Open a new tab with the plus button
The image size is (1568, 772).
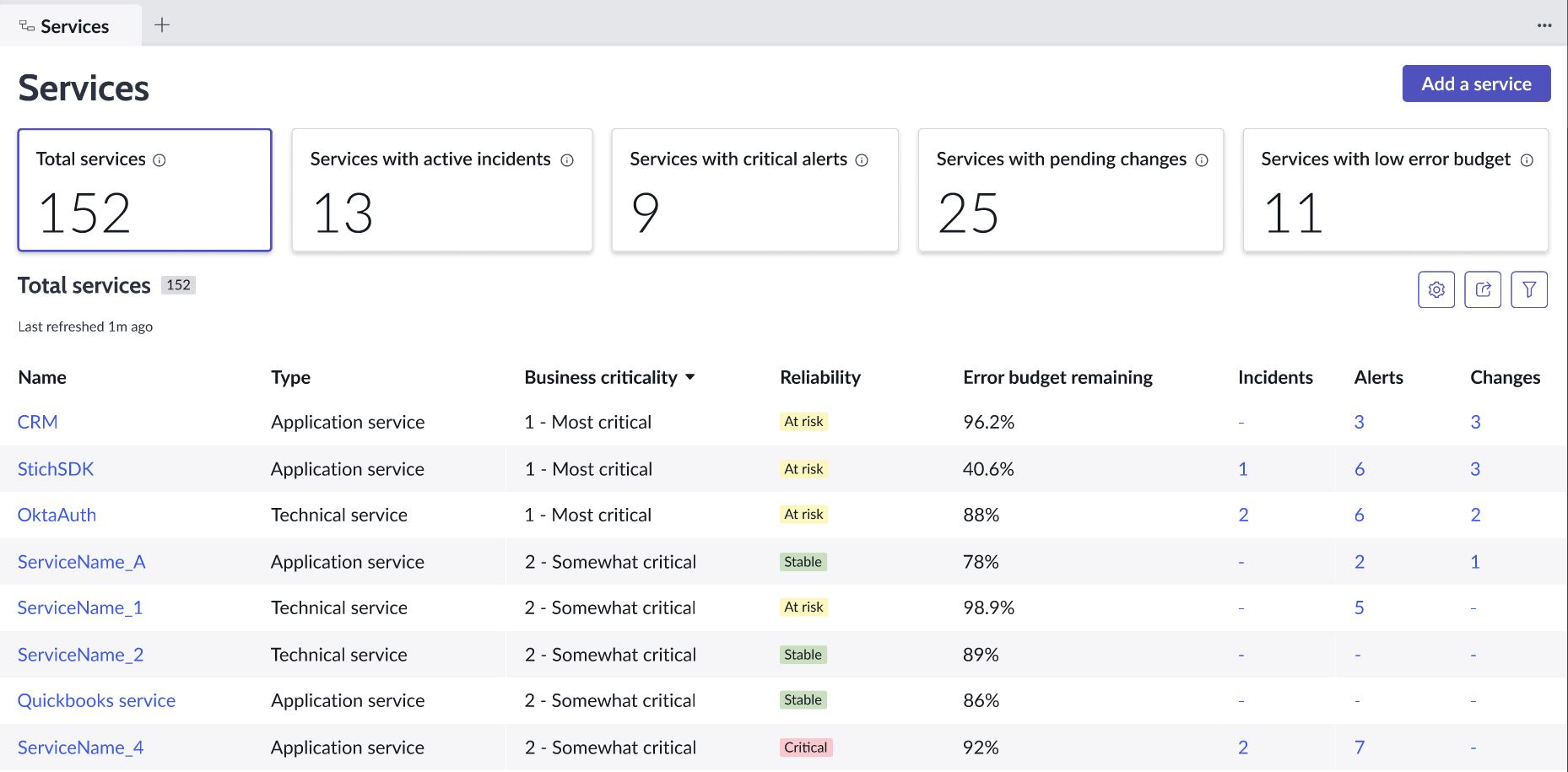(161, 25)
